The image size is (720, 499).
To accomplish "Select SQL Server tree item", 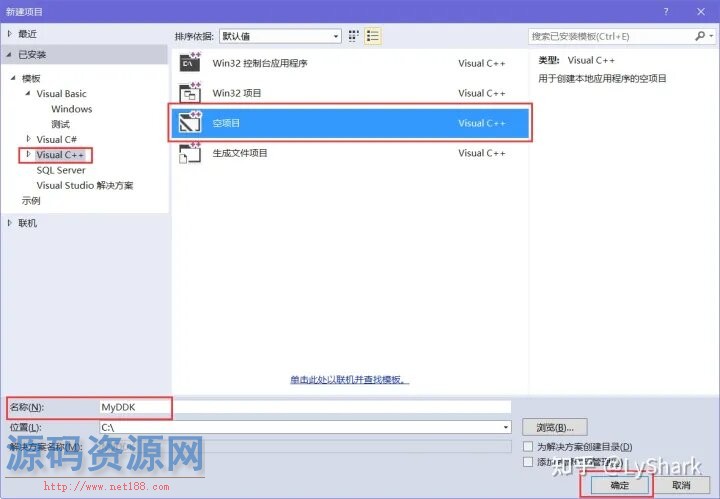I will [61, 170].
